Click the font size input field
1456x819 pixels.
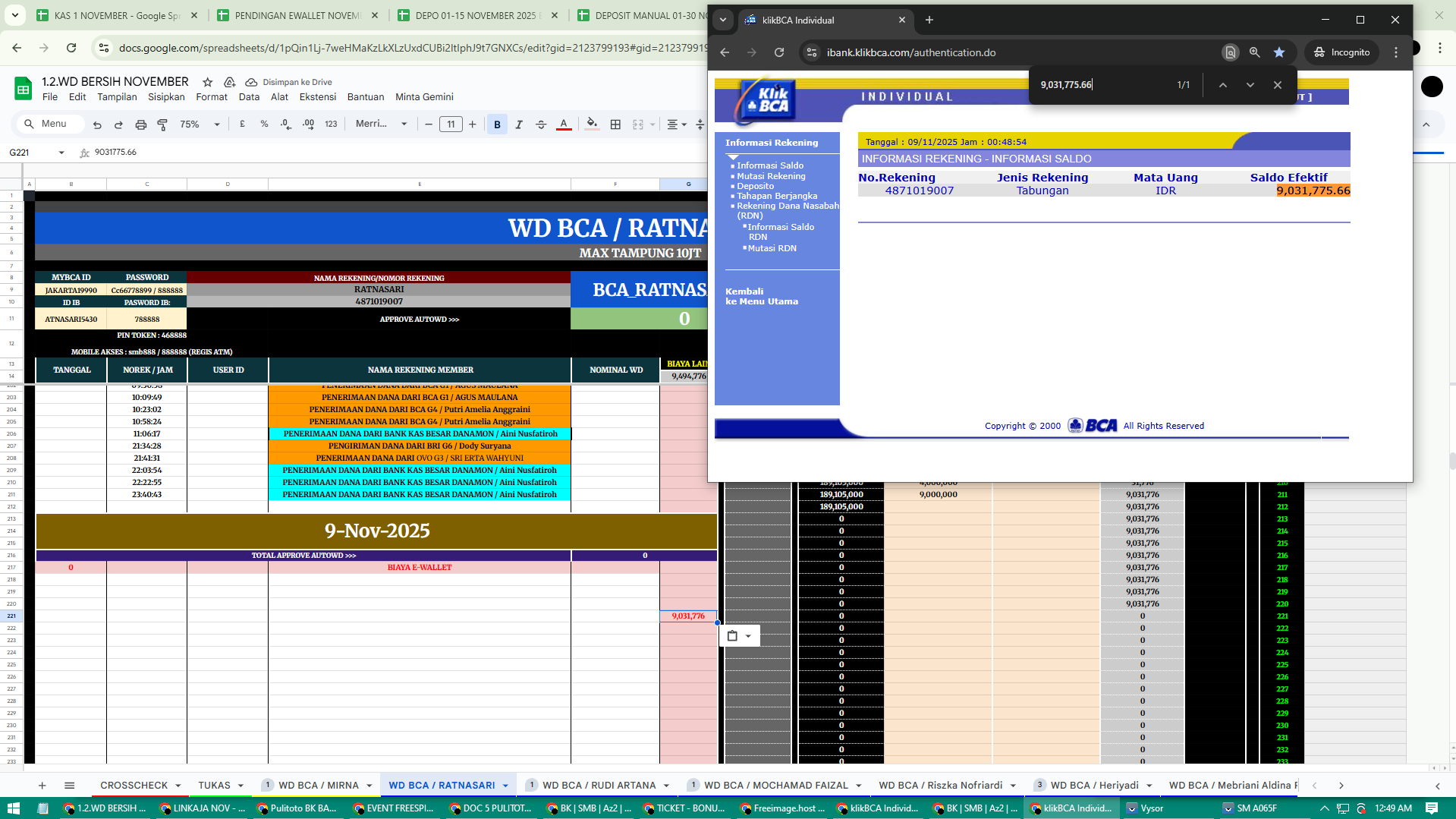451,124
